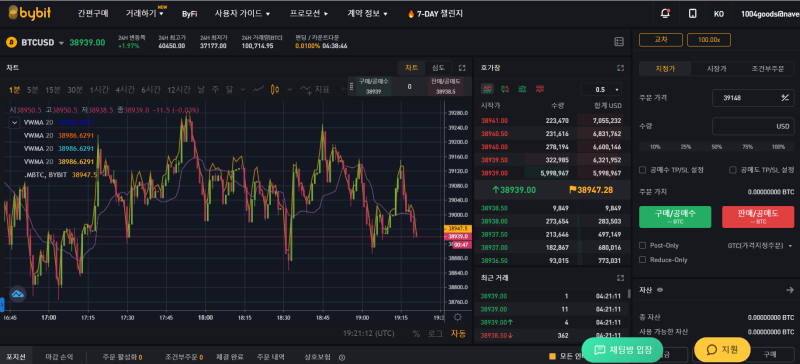Open the layout settings icon near BTCUSD
The width and height of the screenshot is (800, 364).
point(619,42)
